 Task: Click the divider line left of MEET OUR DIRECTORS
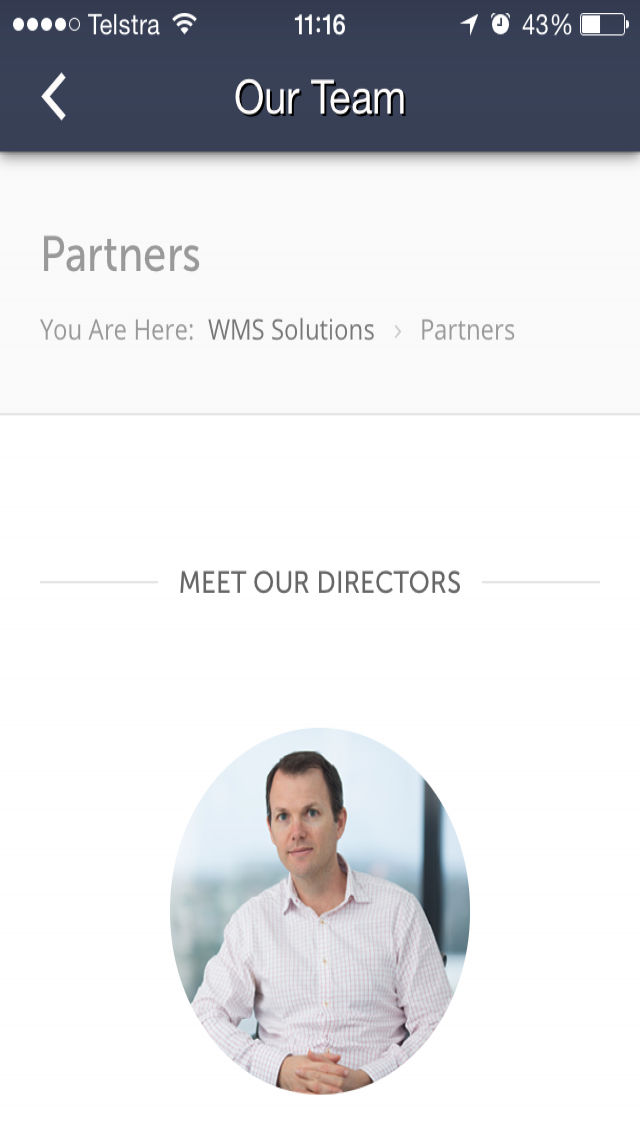[99, 582]
